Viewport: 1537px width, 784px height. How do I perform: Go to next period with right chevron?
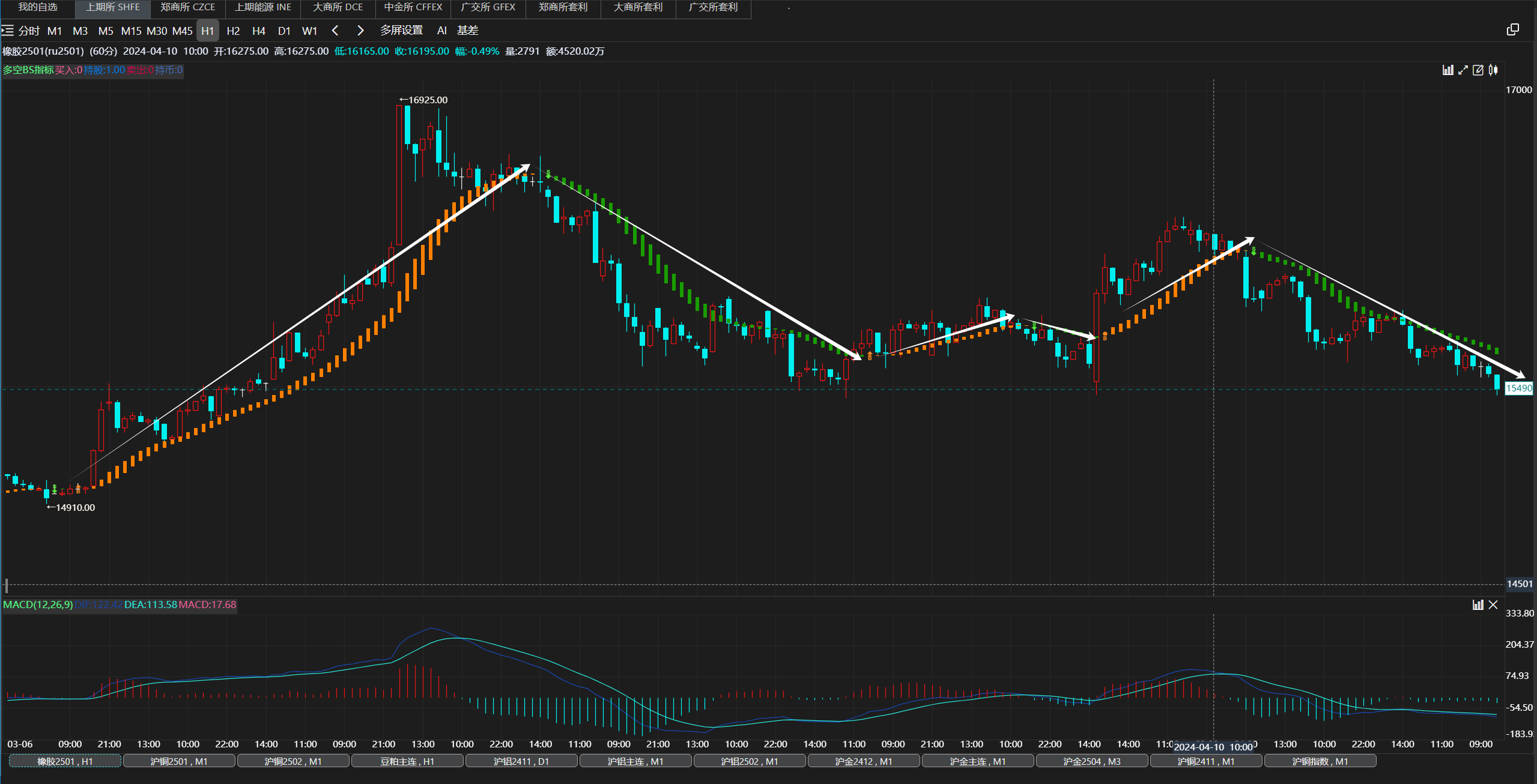click(x=360, y=31)
